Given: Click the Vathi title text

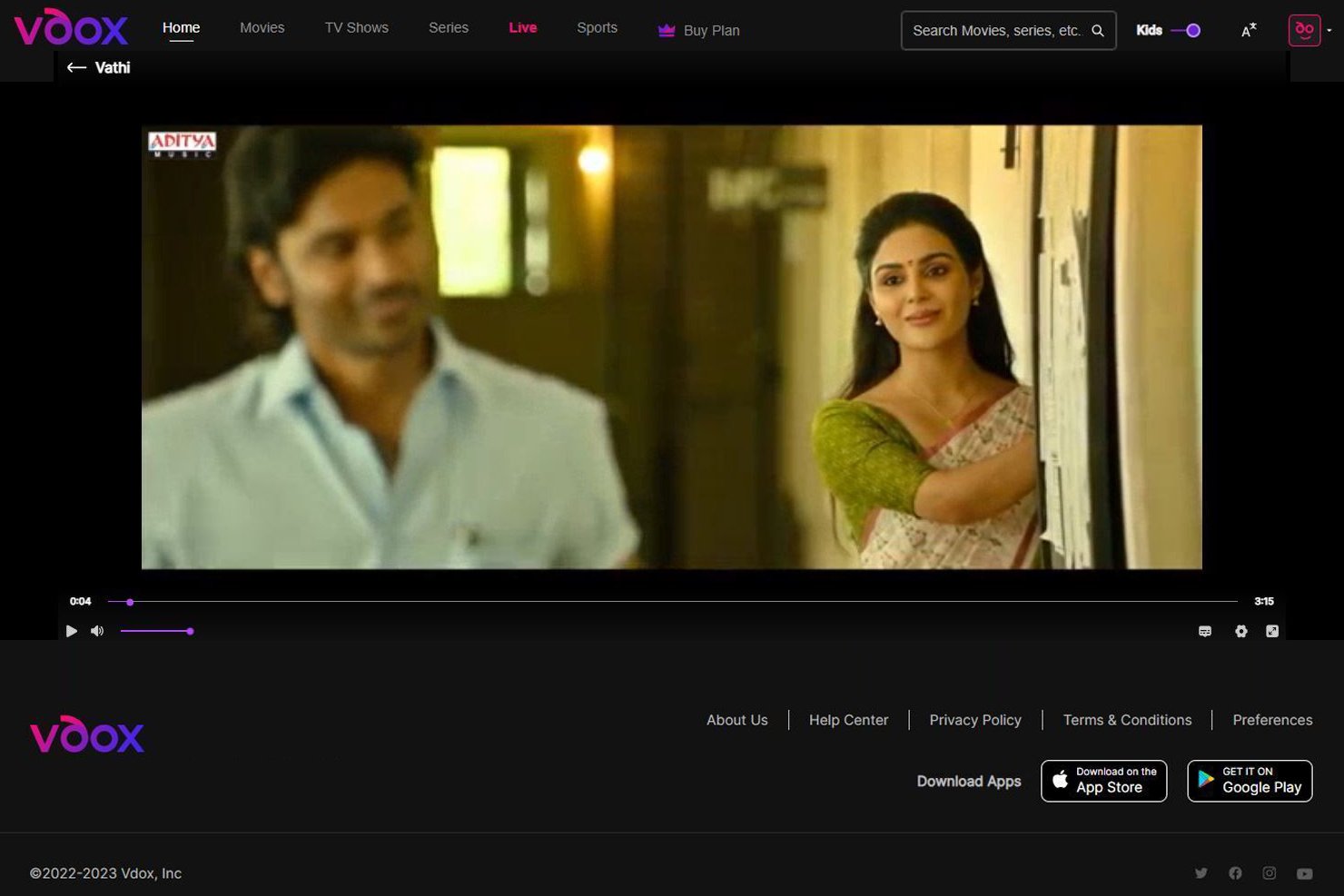Looking at the screenshot, I should tap(113, 68).
